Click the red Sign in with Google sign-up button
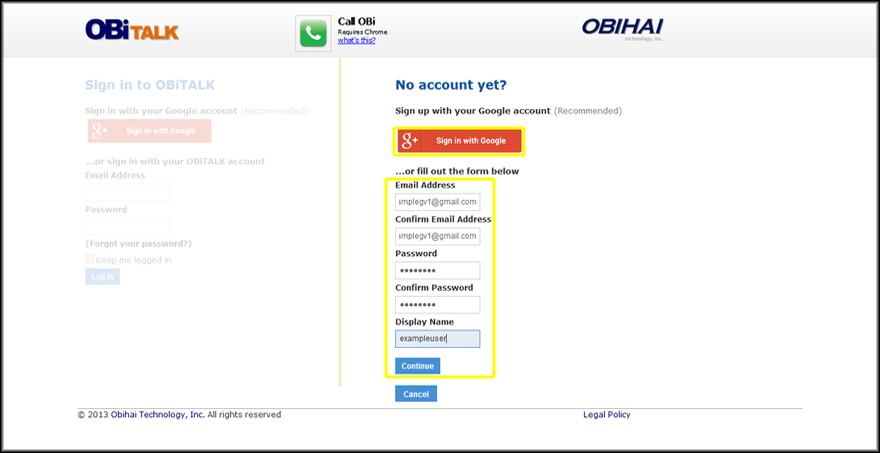This screenshot has width=880, height=453. [x=460, y=141]
